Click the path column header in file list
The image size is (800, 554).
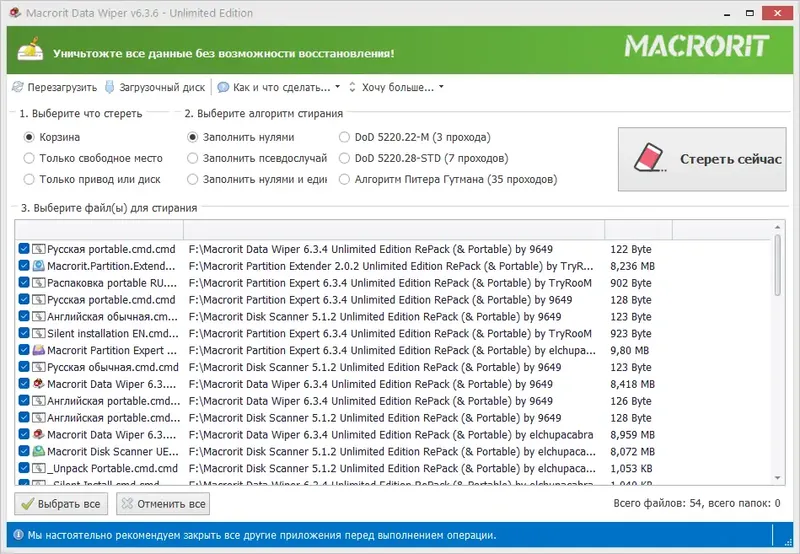tap(394, 230)
